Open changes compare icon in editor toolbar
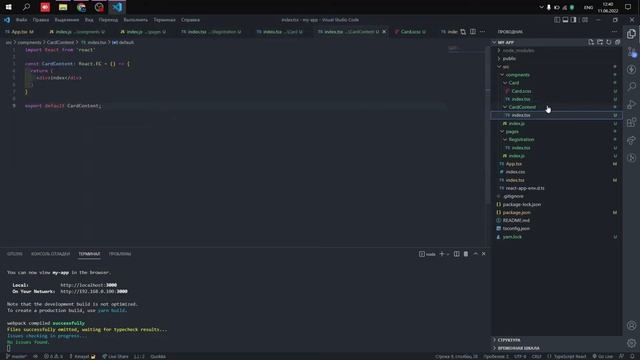640x360 pixels. click(x=463, y=31)
